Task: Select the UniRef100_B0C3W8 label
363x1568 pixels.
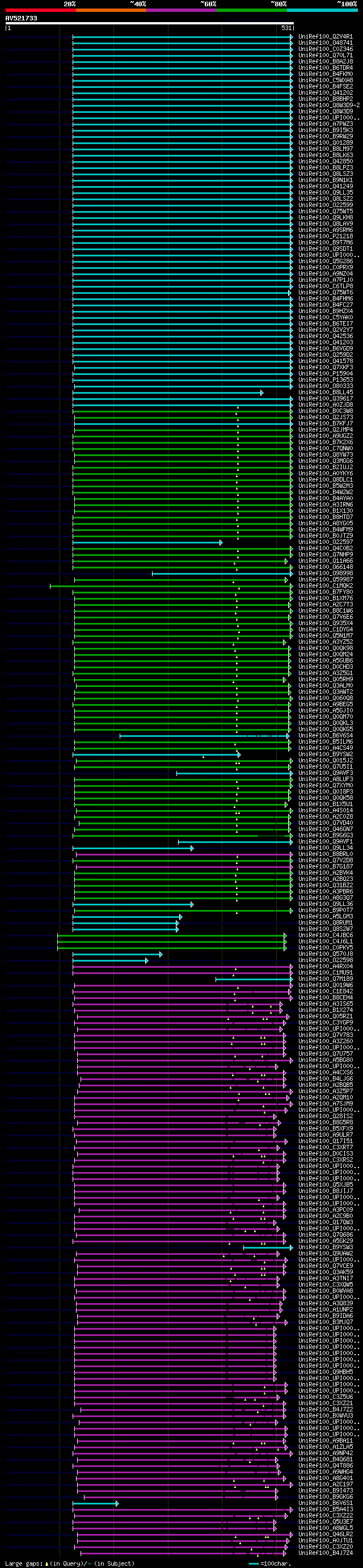Action: pos(325,411)
